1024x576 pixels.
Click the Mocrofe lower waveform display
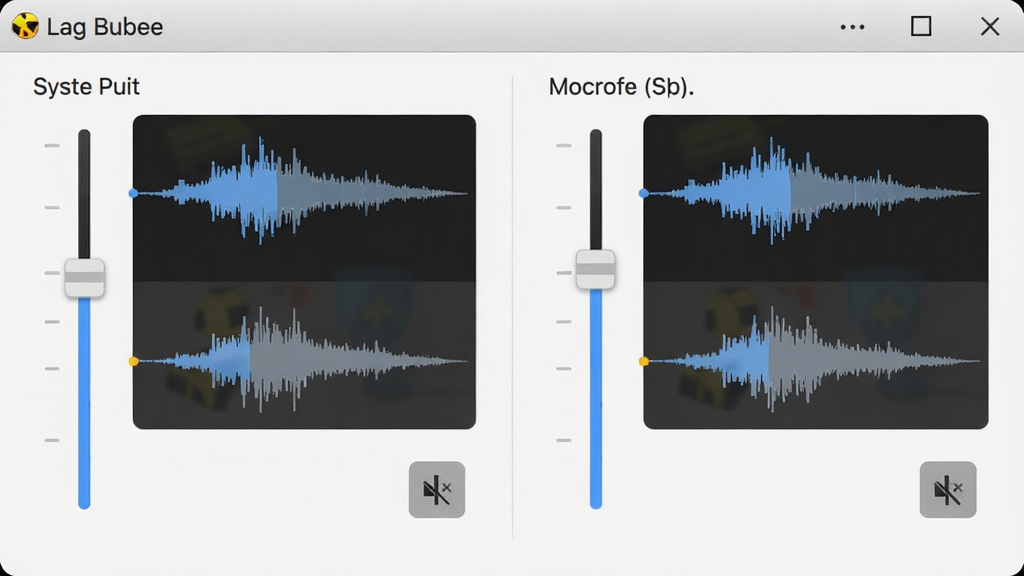click(816, 355)
